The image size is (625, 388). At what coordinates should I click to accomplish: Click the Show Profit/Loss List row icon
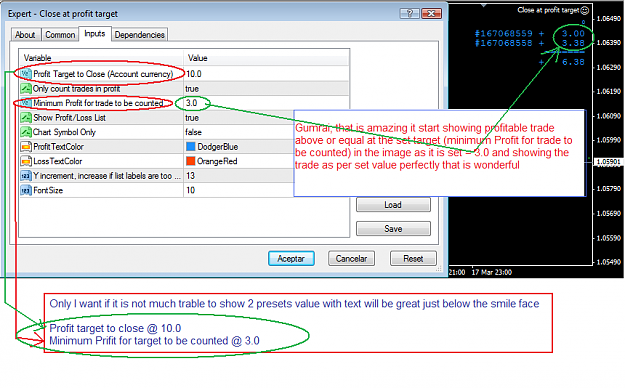point(26,118)
